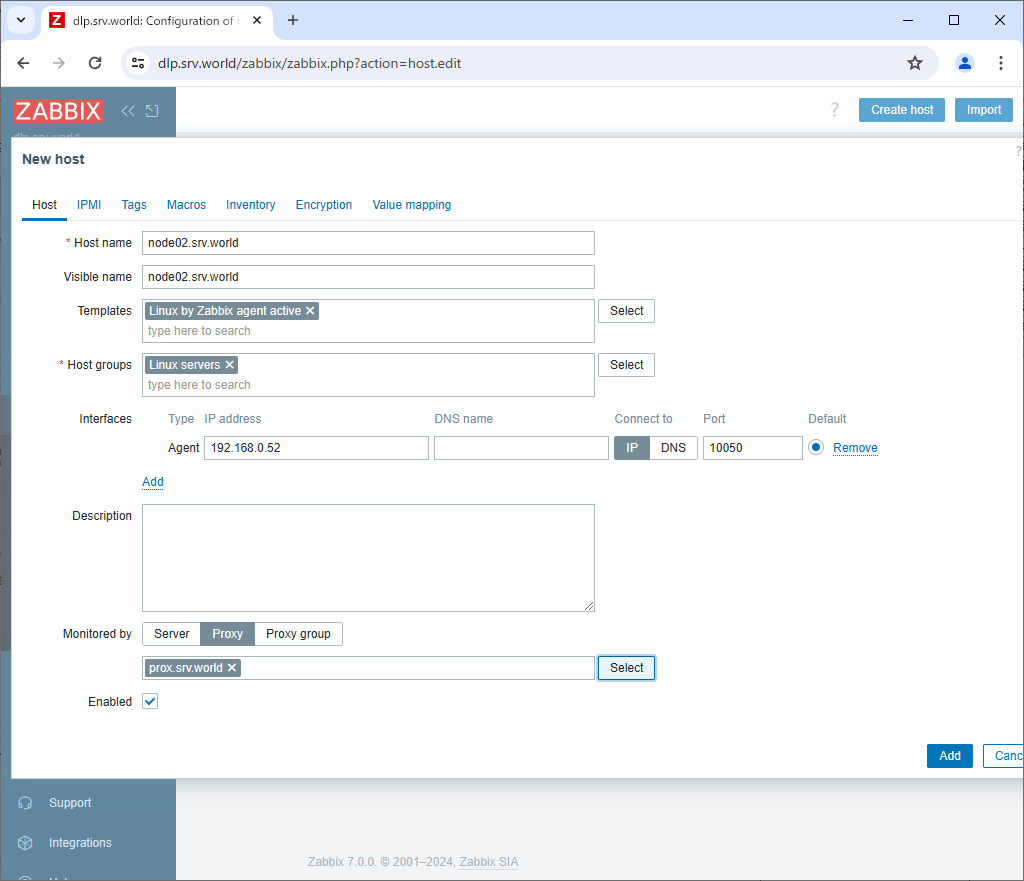Choose Monitored by Server
The height and width of the screenshot is (881, 1024).
172,634
